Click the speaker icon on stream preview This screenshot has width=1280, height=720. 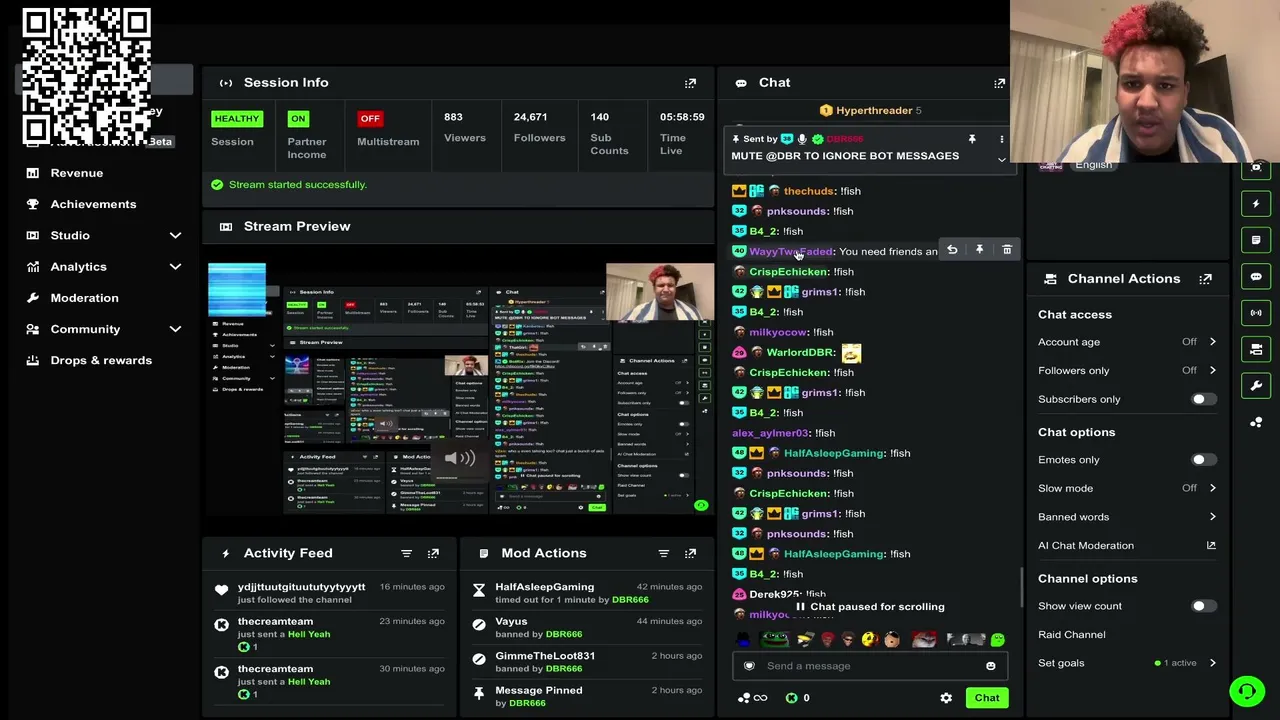click(x=460, y=459)
